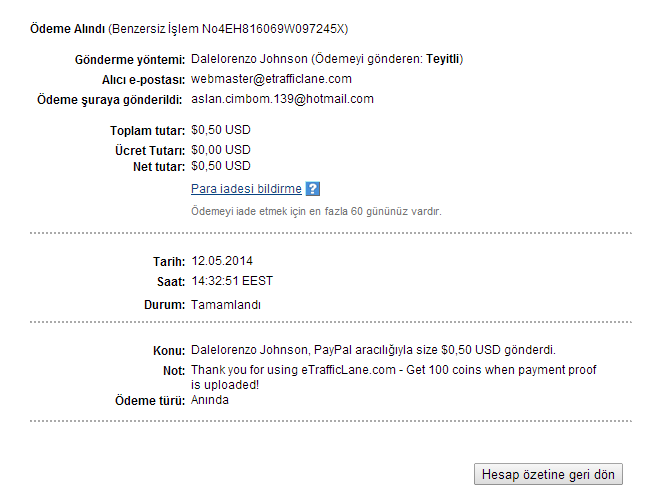Click the status text Tamamlandı

pos(226,305)
